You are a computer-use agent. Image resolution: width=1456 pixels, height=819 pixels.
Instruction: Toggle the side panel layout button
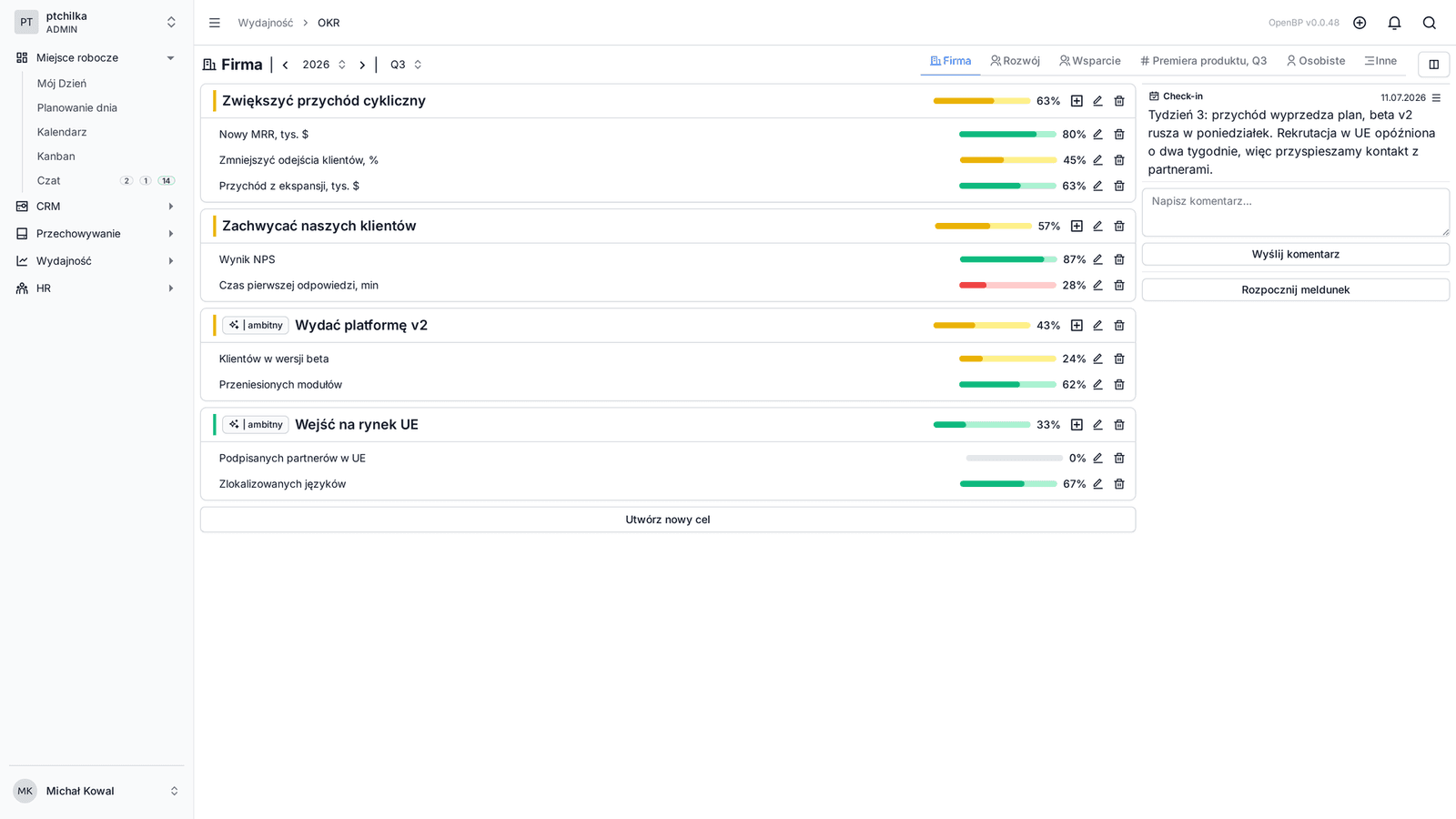pos(1434,65)
